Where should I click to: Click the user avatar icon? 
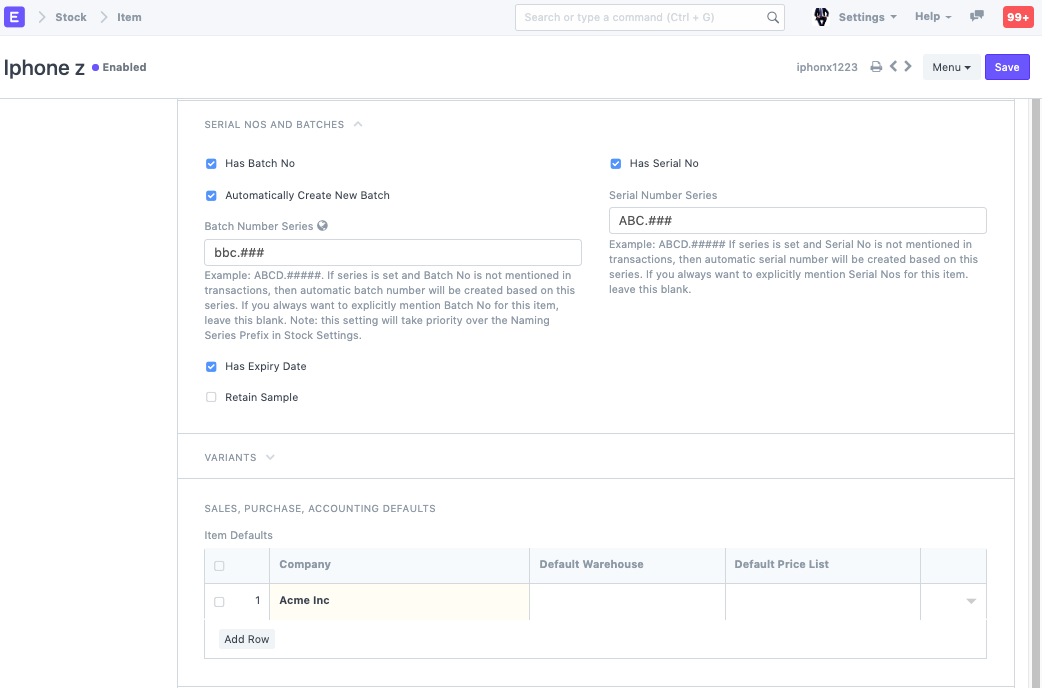822,17
